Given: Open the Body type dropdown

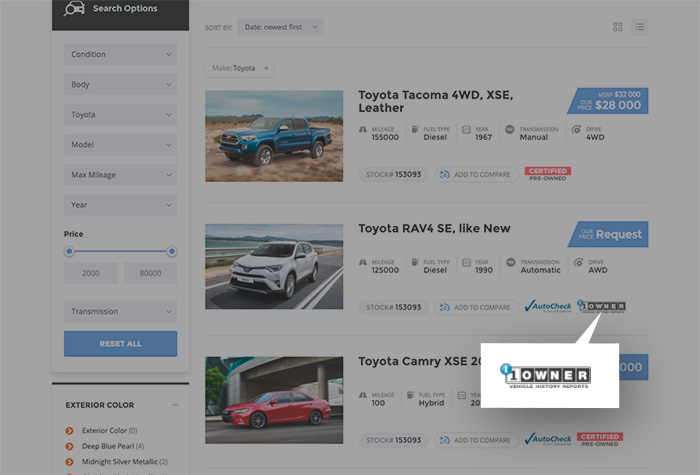Looking at the screenshot, I should tap(120, 85).
